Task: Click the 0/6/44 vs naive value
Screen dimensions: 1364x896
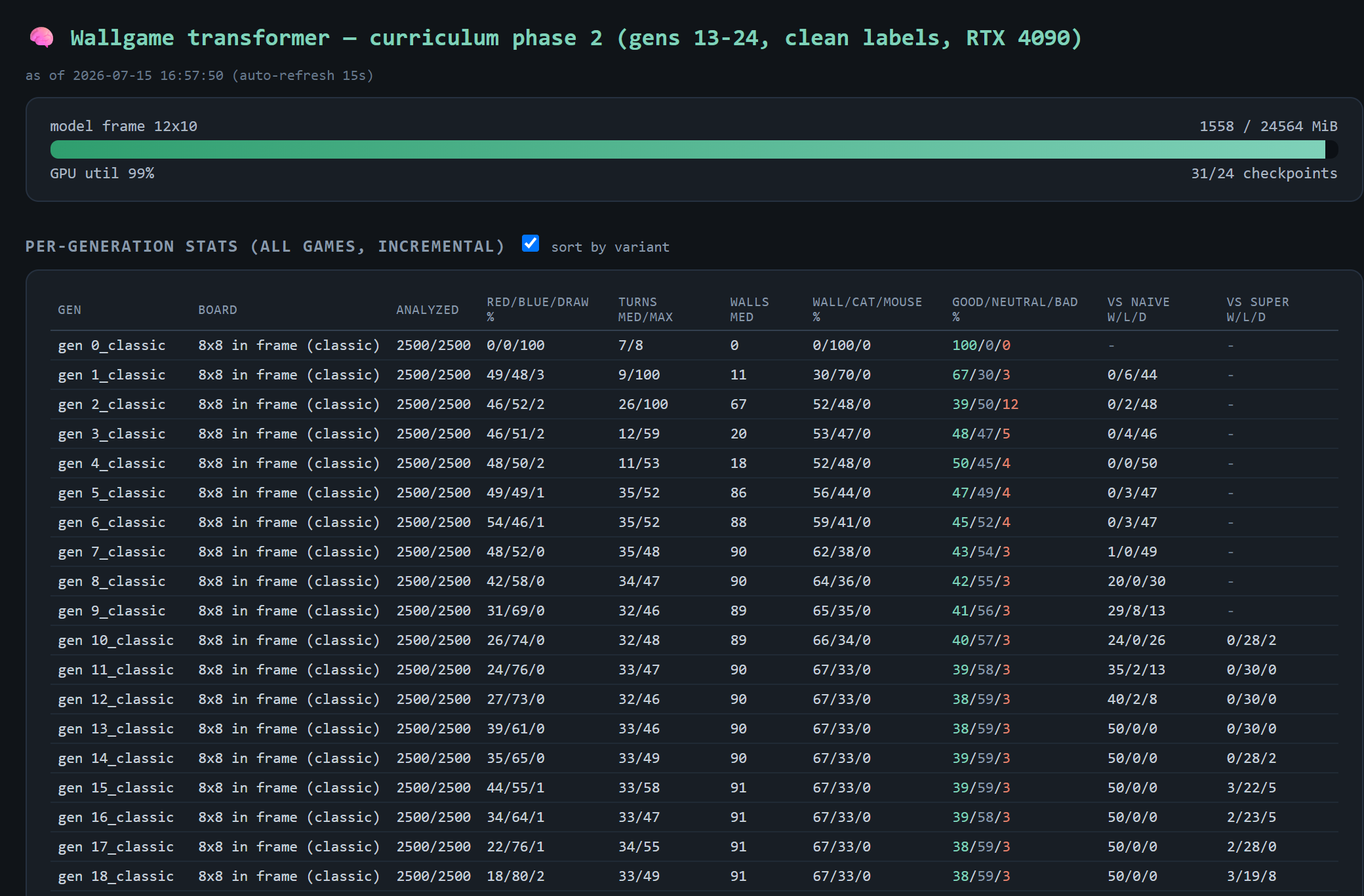Action: point(1133,375)
